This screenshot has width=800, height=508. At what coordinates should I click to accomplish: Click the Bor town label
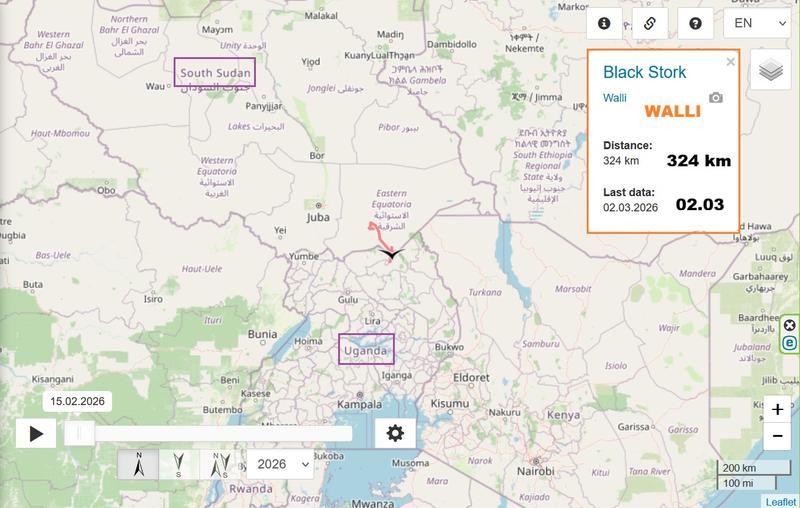(x=316, y=156)
